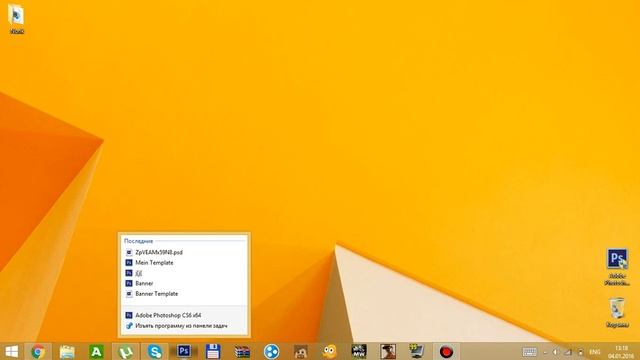Open the network status tray icon
This screenshot has height=360, width=640.
(x=568, y=352)
